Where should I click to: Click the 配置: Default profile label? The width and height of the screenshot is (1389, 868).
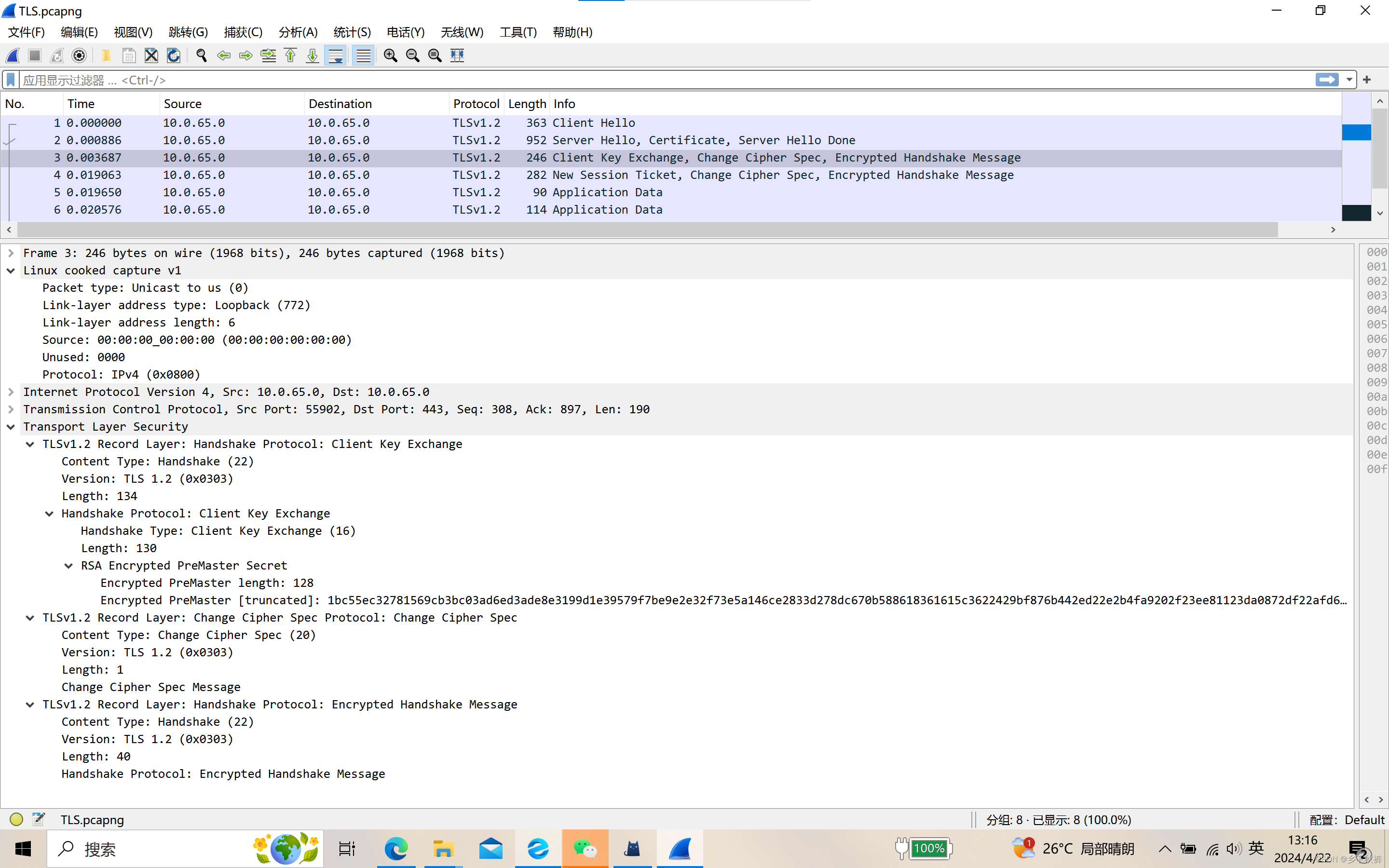pos(1347,820)
